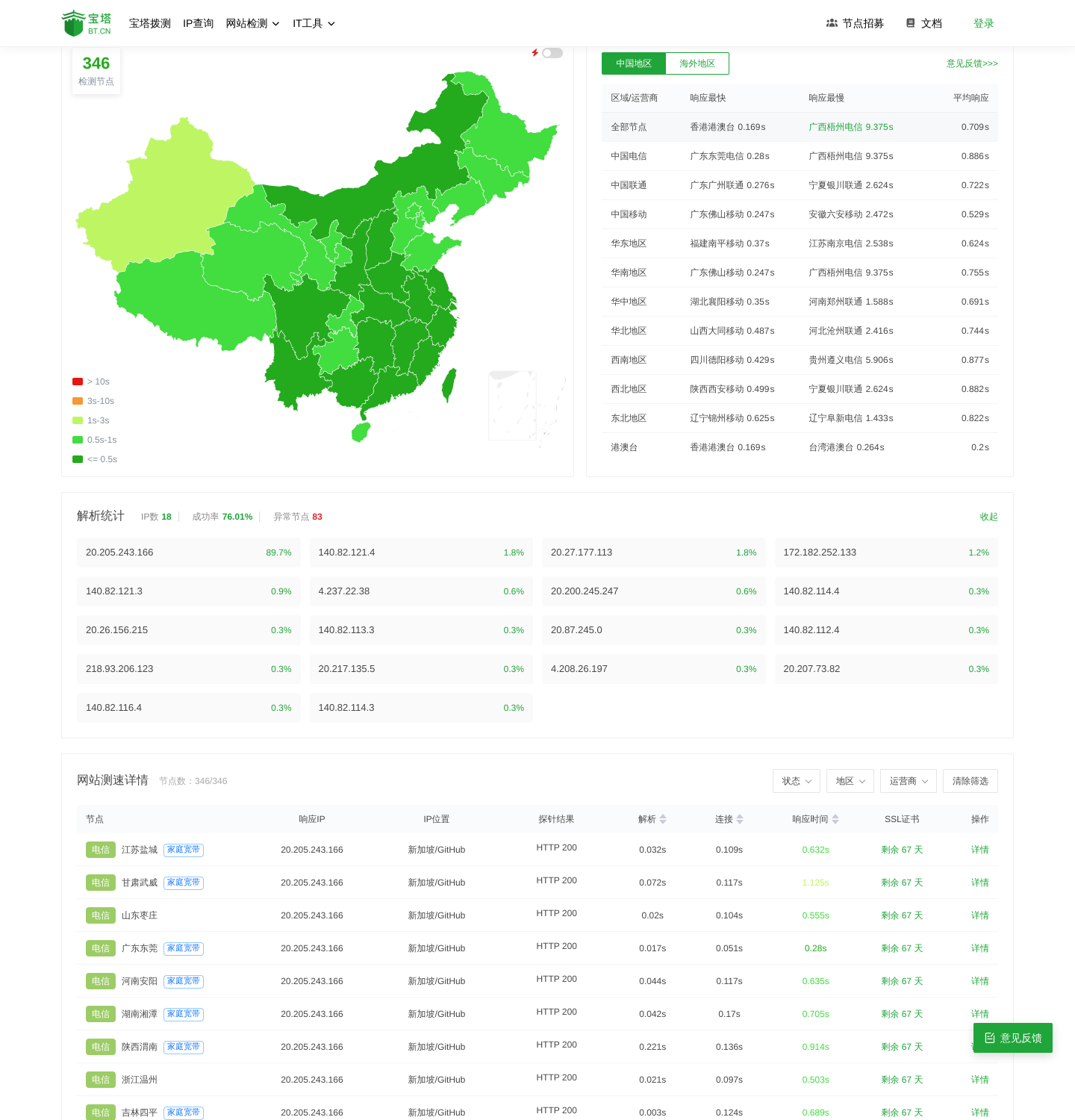Viewport: 1075px width, 1120px height.
Task: Click the feedback icon in 意见反馈 floating button
Action: point(990,1038)
